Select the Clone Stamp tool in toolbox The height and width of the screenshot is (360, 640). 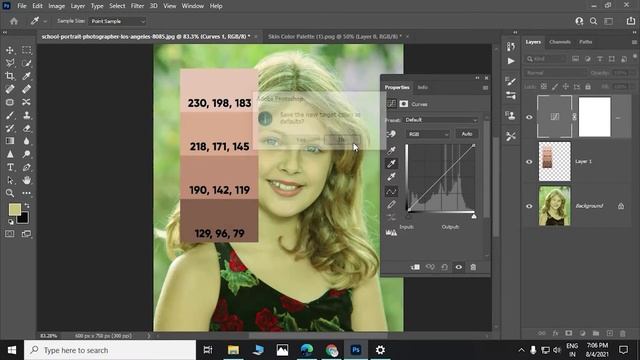(27, 115)
